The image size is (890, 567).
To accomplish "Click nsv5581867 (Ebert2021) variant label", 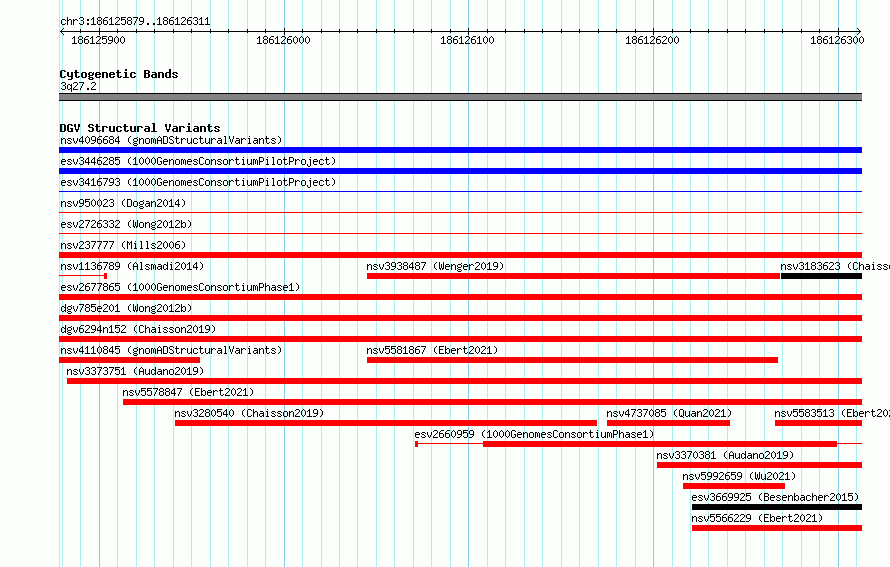I will (432, 350).
